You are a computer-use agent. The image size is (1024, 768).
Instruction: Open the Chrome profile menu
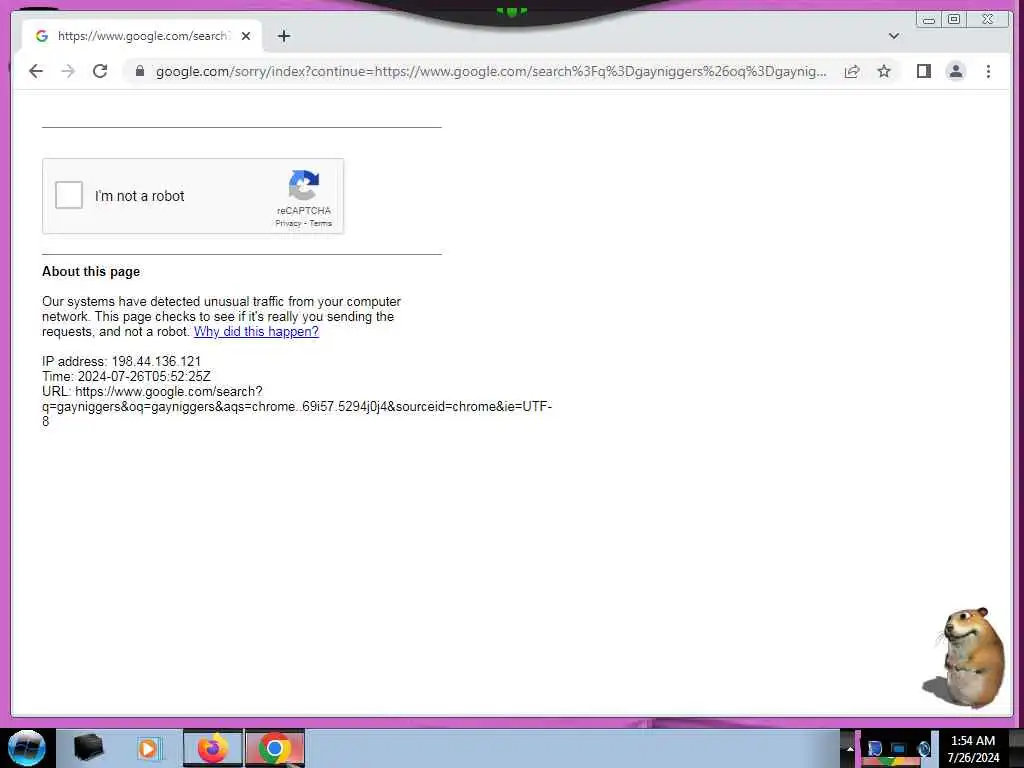tap(955, 71)
